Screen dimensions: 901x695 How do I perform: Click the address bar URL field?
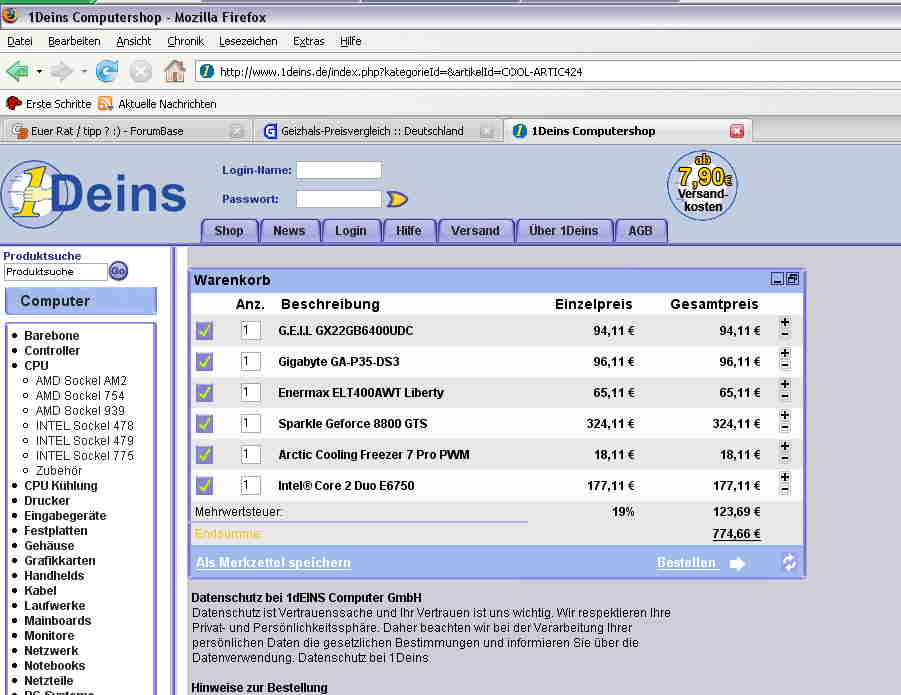click(546, 72)
